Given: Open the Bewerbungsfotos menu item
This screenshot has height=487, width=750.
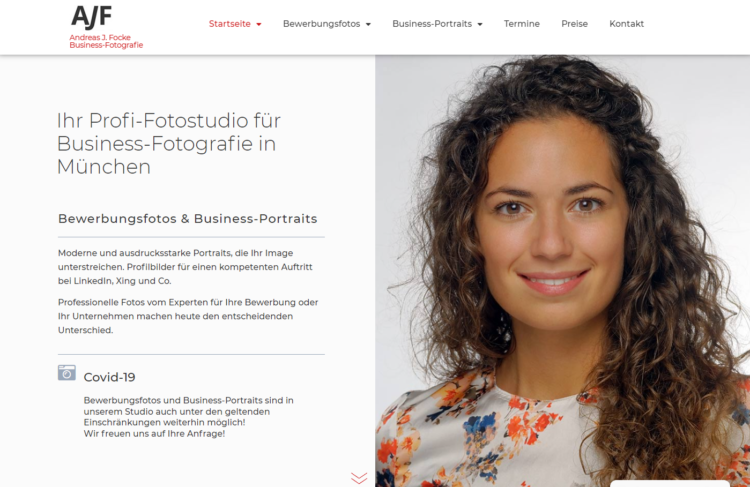Looking at the screenshot, I should [x=321, y=24].
